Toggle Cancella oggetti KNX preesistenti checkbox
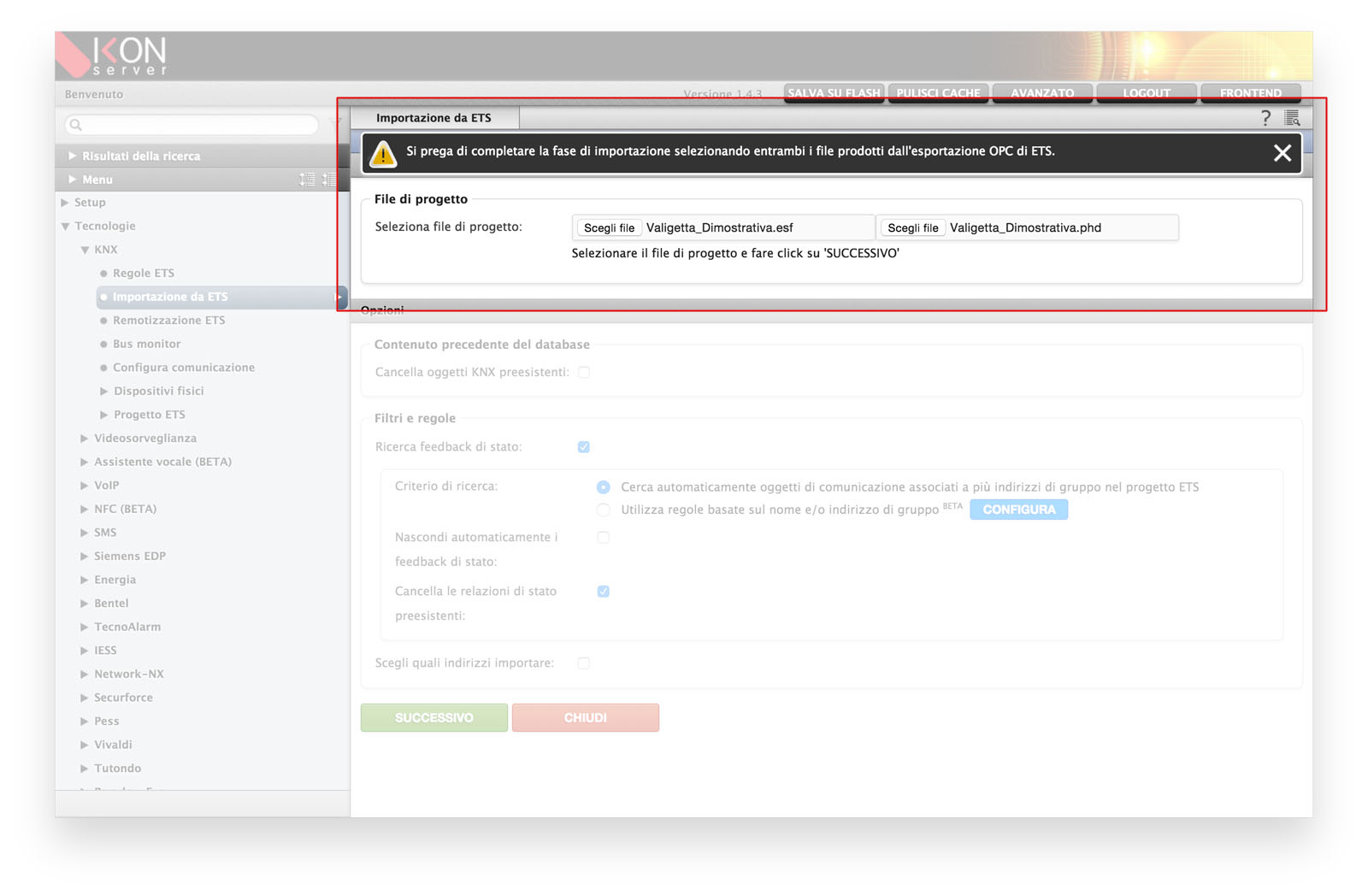1368x896 pixels. click(584, 372)
